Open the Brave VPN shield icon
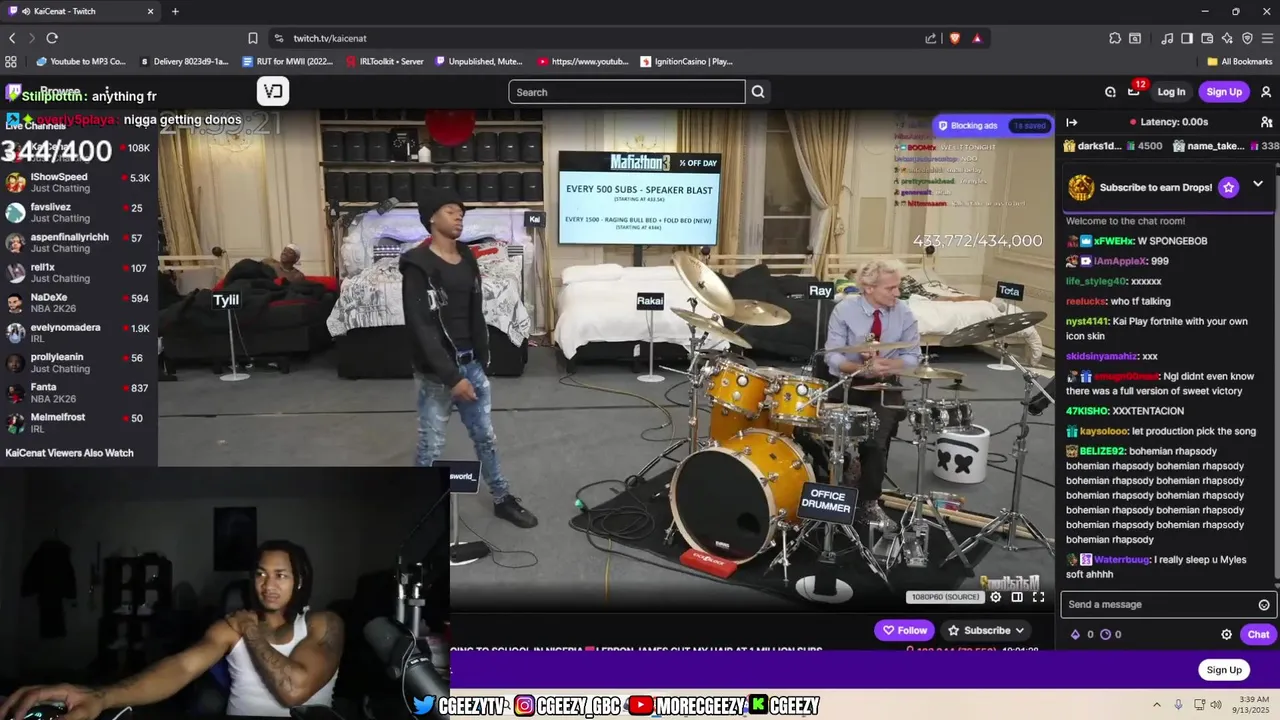Image resolution: width=1280 pixels, height=720 pixels. (1247, 38)
